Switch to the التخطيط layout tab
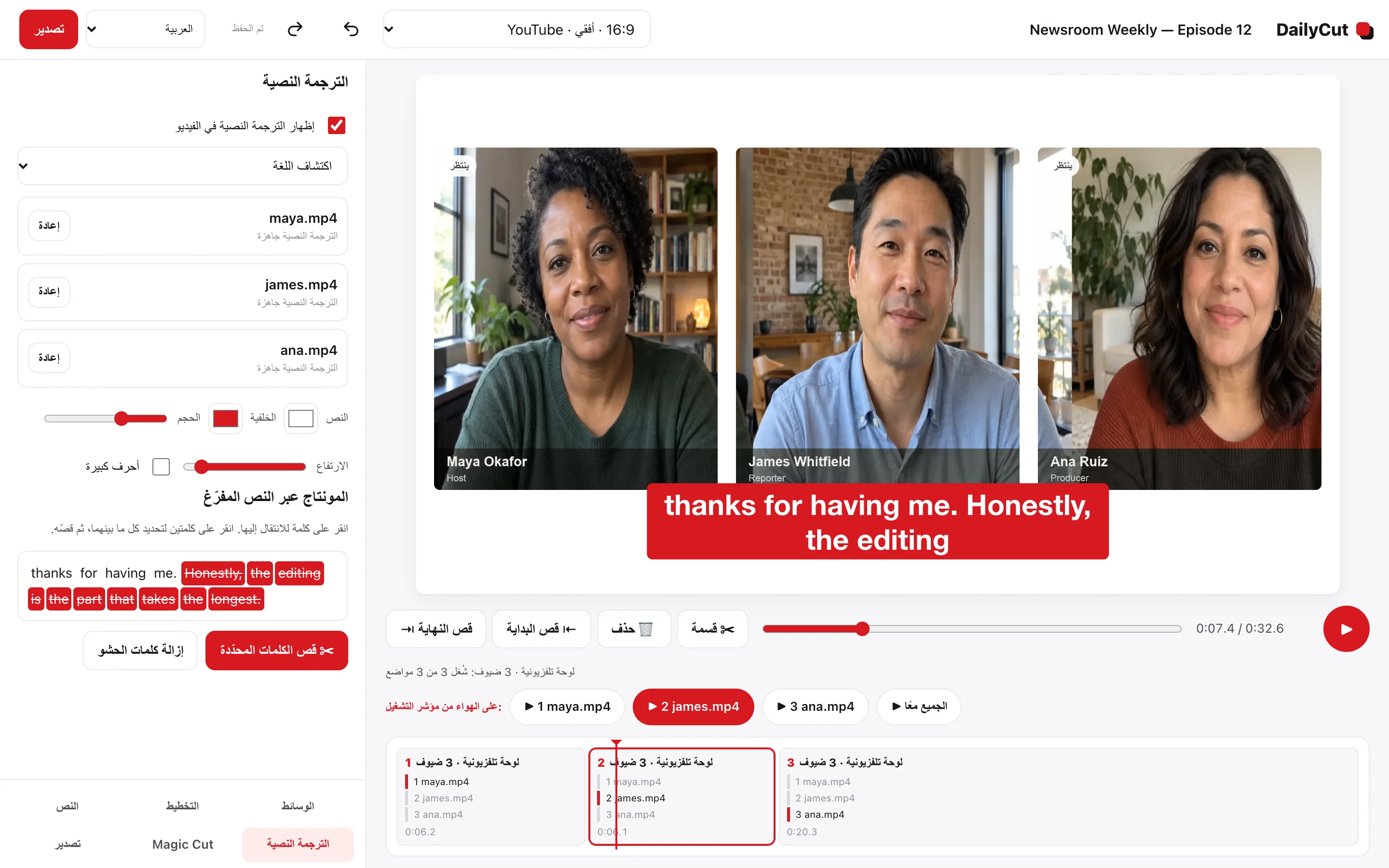1389x868 pixels. point(182,806)
